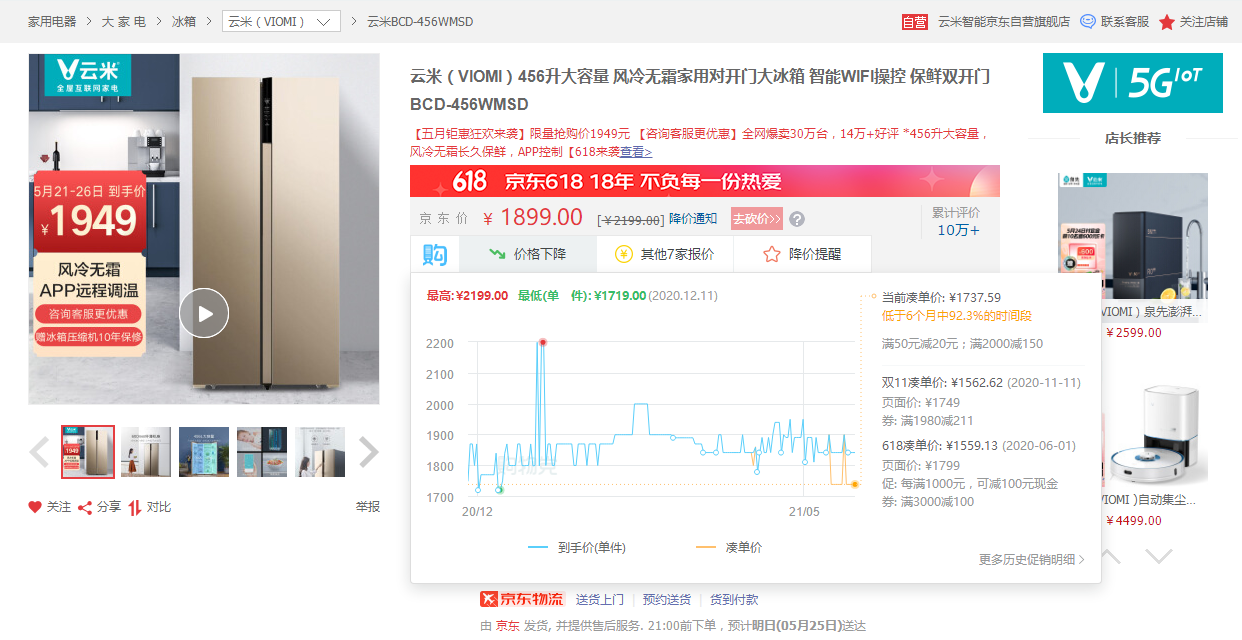Image resolution: width=1242 pixels, height=640 pixels.
Task: Select the fifth product thumbnail
Action: point(320,452)
